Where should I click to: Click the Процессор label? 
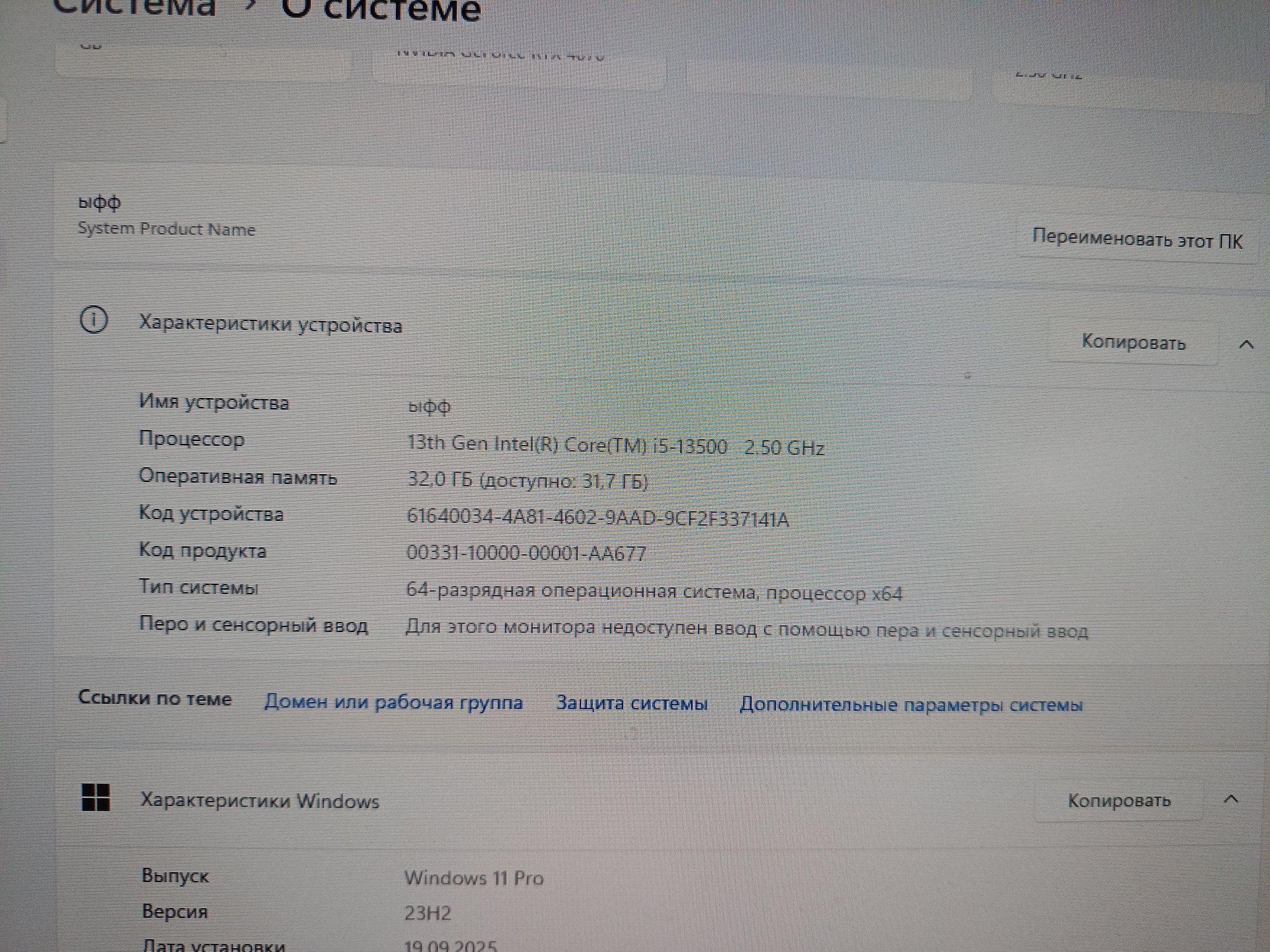click(x=192, y=439)
